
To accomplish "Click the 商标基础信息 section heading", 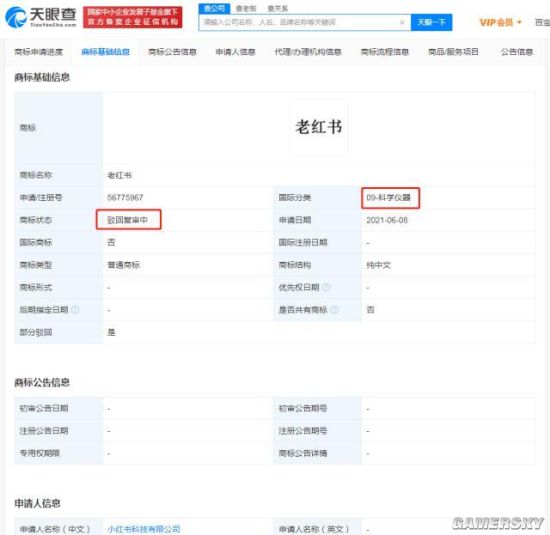I will (42, 77).
